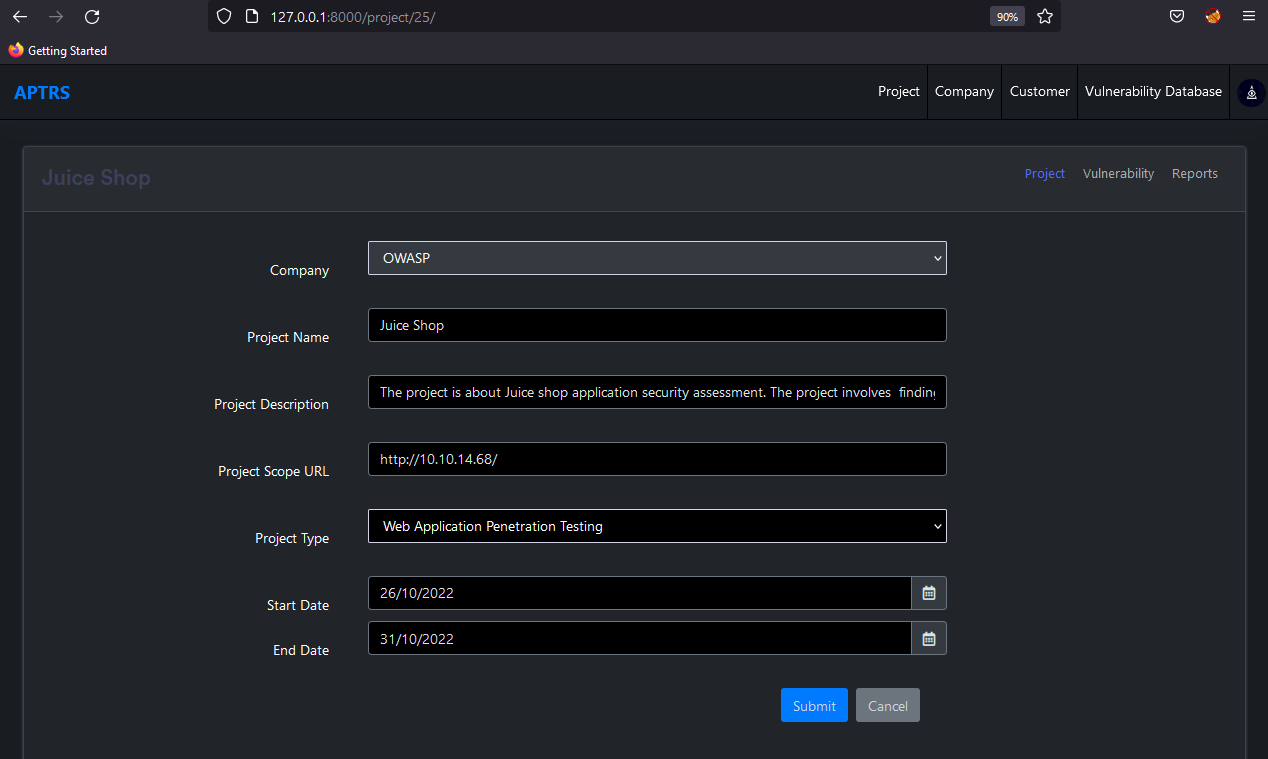Image resolution: width=1268 pixels, height=759 pixels.
Task: Click the Project Type label
Action: pos(292,538)
